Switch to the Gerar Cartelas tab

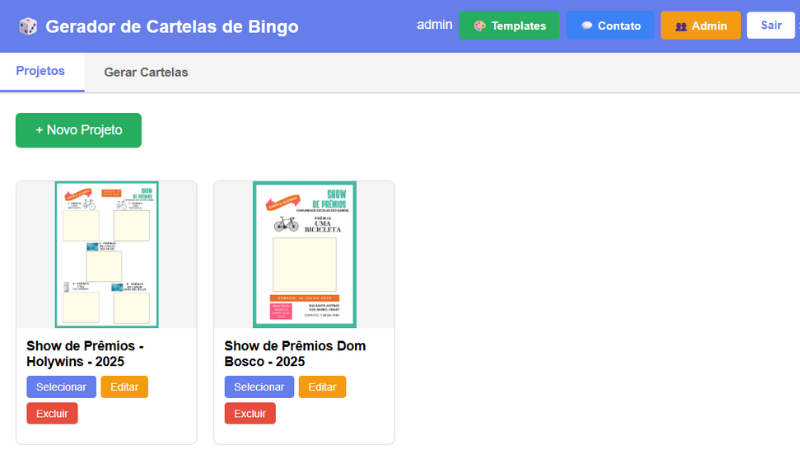point(146,72)
